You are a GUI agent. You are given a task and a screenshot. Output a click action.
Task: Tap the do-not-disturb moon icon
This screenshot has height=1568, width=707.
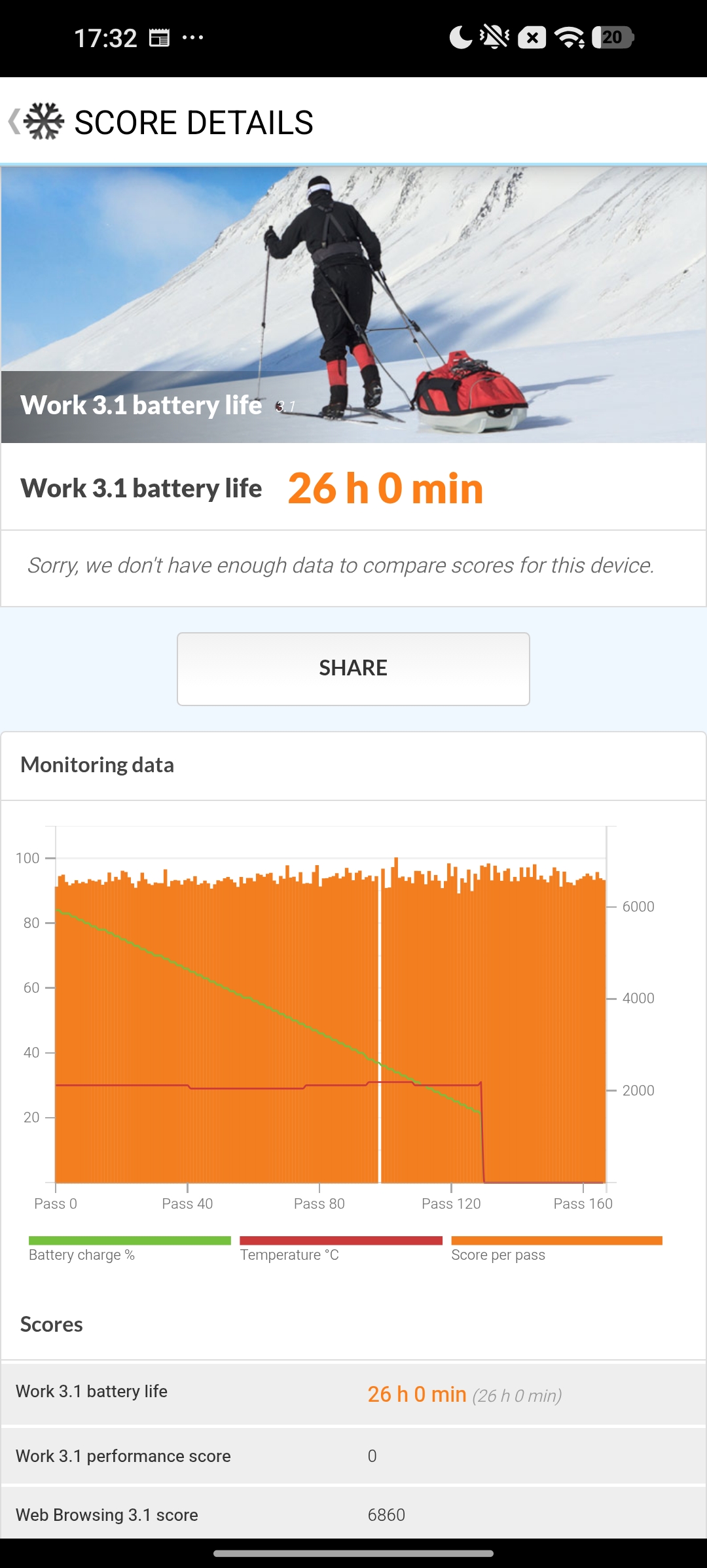tap(461, 37)
